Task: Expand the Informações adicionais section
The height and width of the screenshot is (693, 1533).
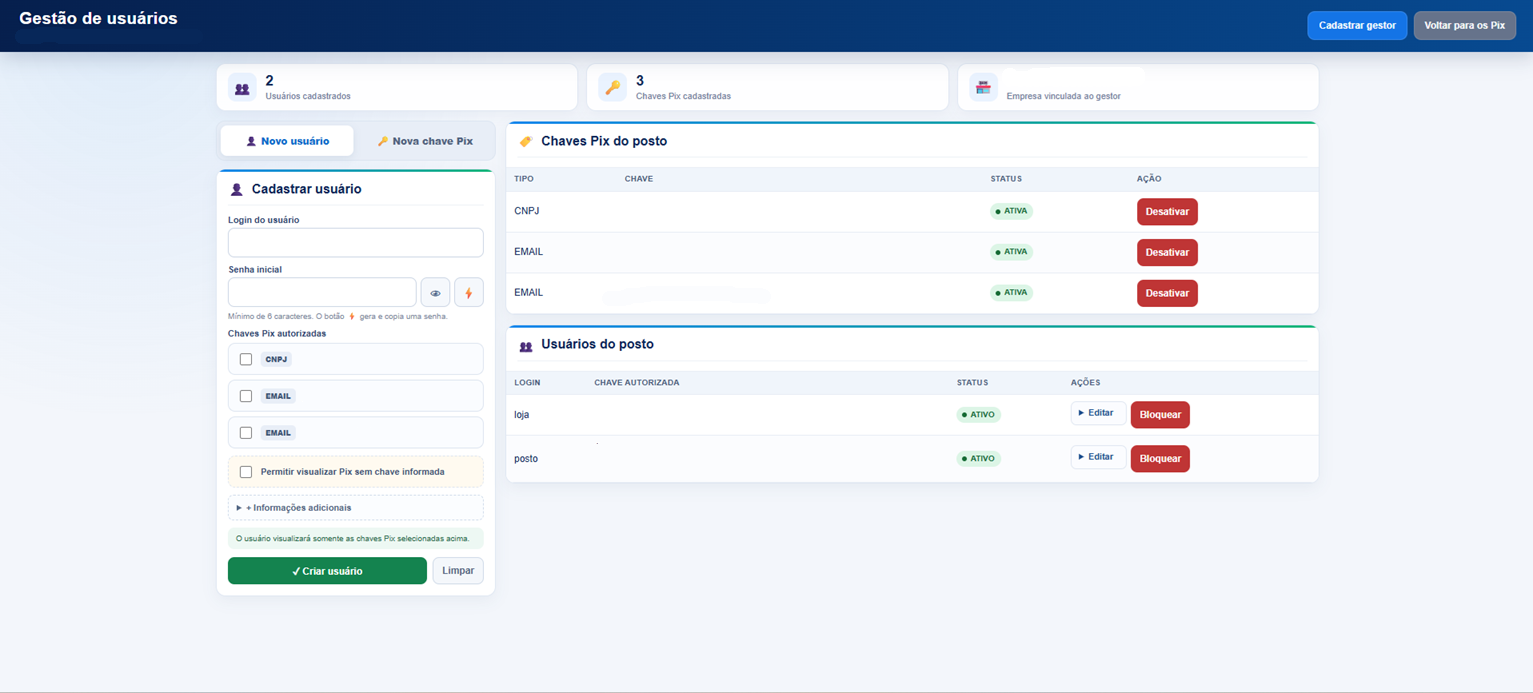Action: [356, 508]
